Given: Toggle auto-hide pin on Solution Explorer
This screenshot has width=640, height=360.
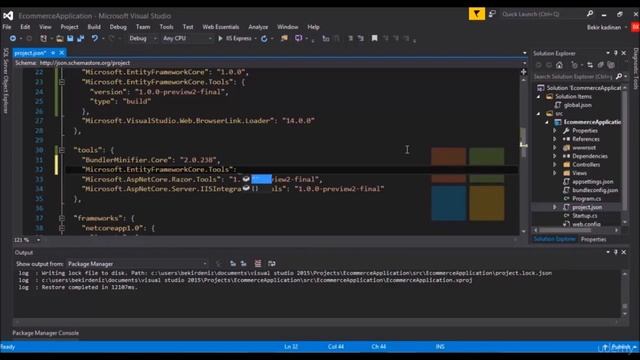Looking at the screenshot, I should coord(616,53).
